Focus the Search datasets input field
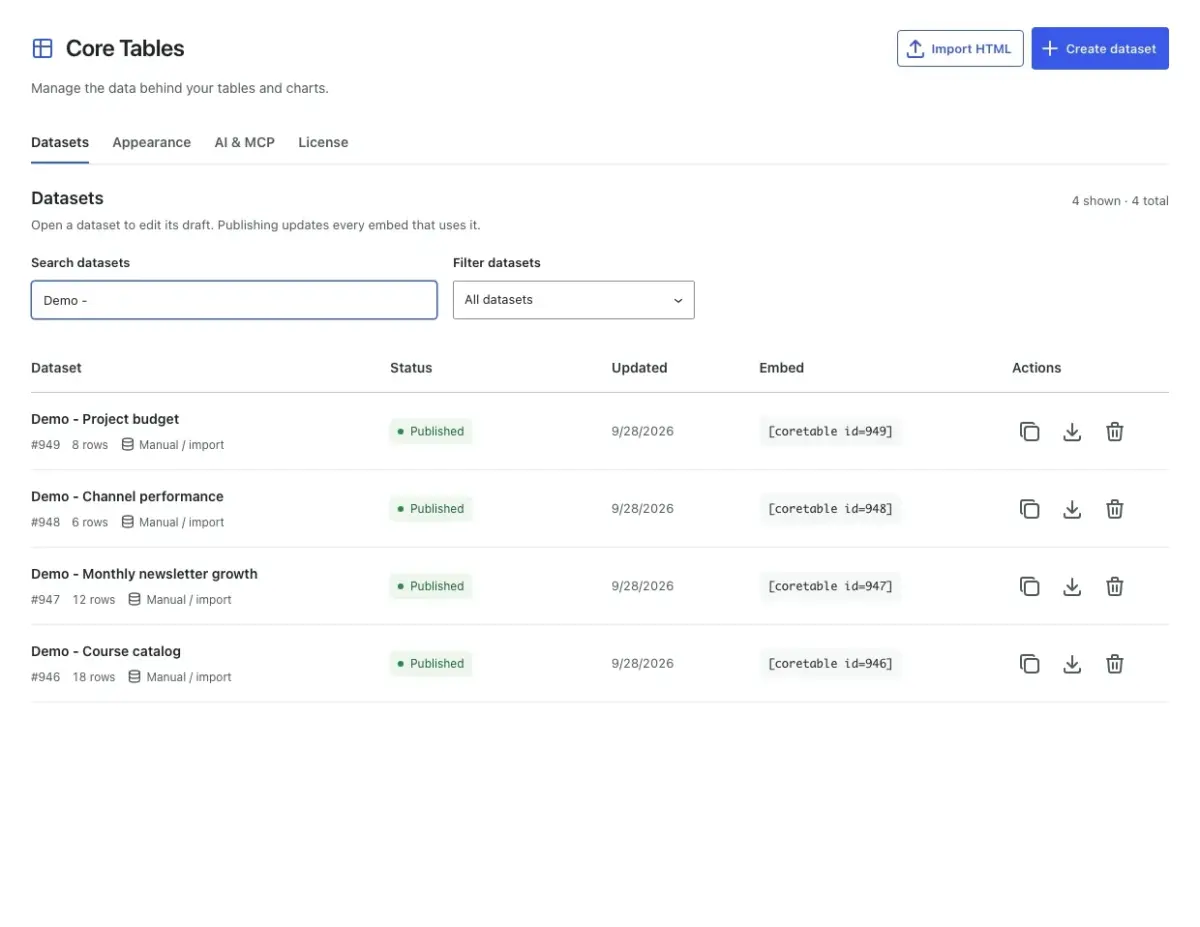 pos(234,300)
